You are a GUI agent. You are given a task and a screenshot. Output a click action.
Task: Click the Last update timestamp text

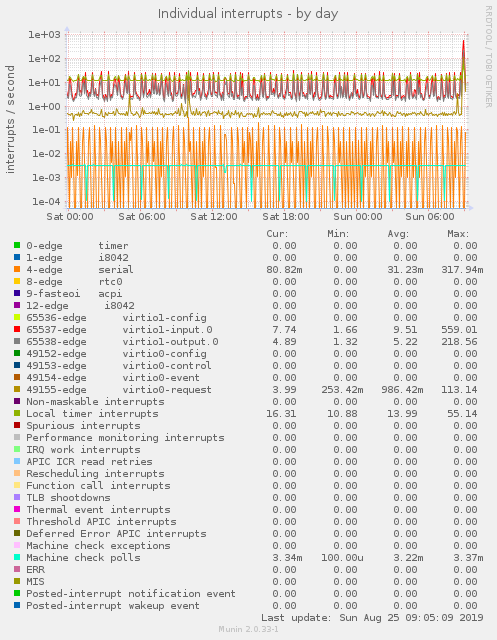point(372,618)
